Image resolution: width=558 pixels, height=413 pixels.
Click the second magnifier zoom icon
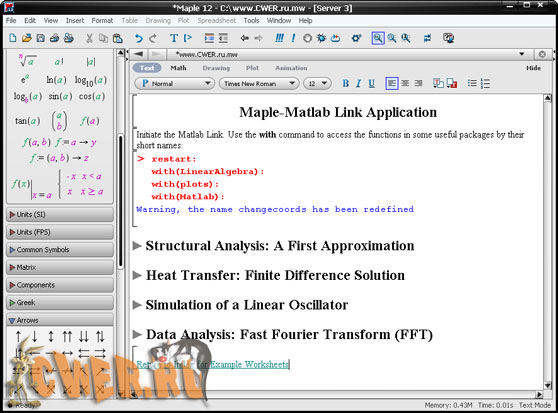[x=392, y=38]
